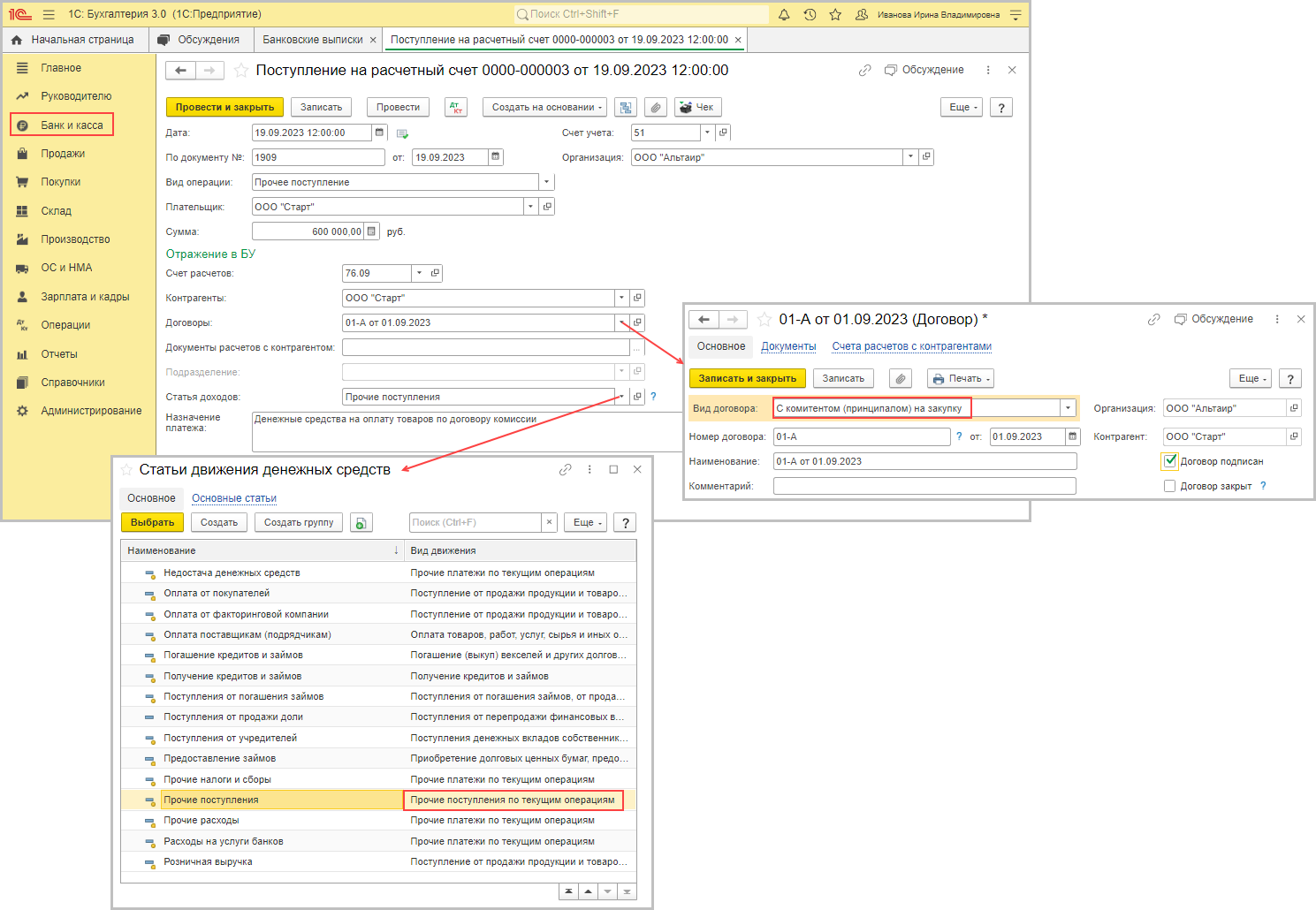Open the notifications bell icon
The image size is (1316, 910).
(x=784, y=14)
